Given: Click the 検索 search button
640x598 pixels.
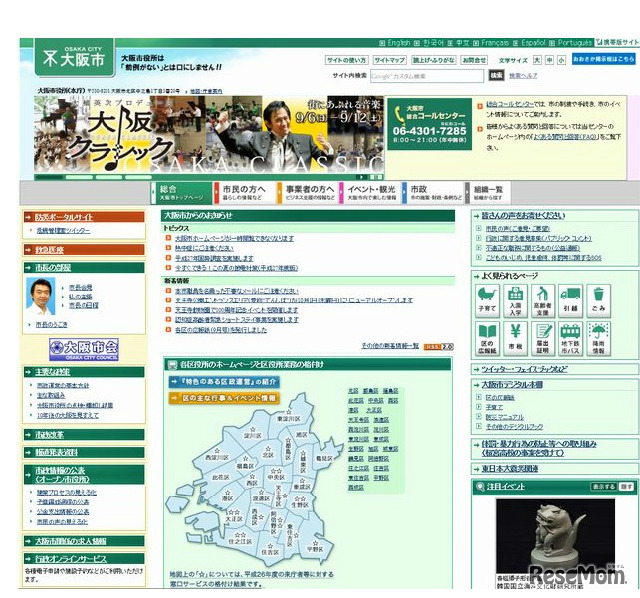Looking at the screenshot, I should pyautogui.click(x=496, y=76).
